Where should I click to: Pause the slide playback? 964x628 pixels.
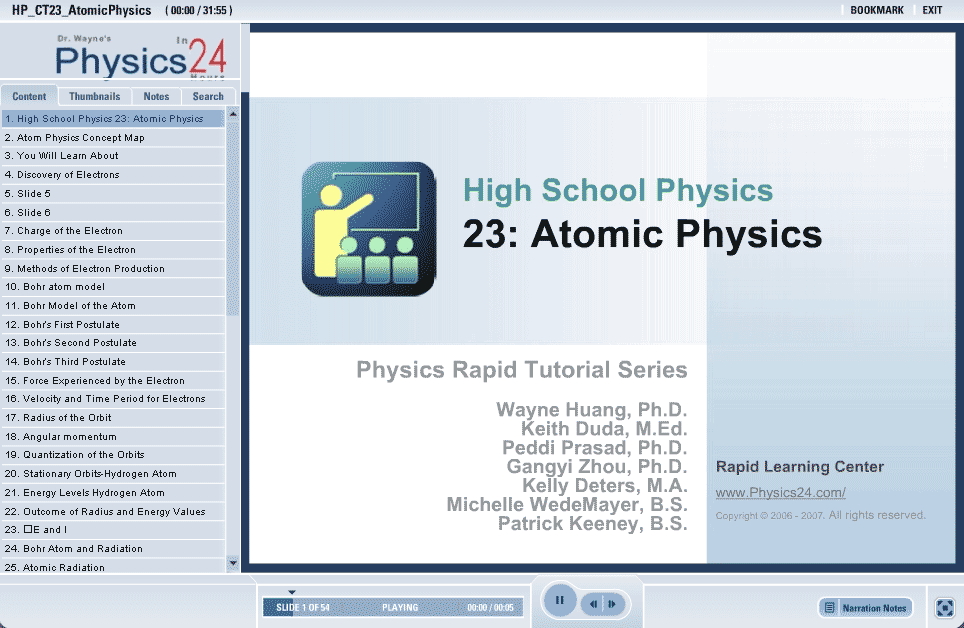coord(560,601)
